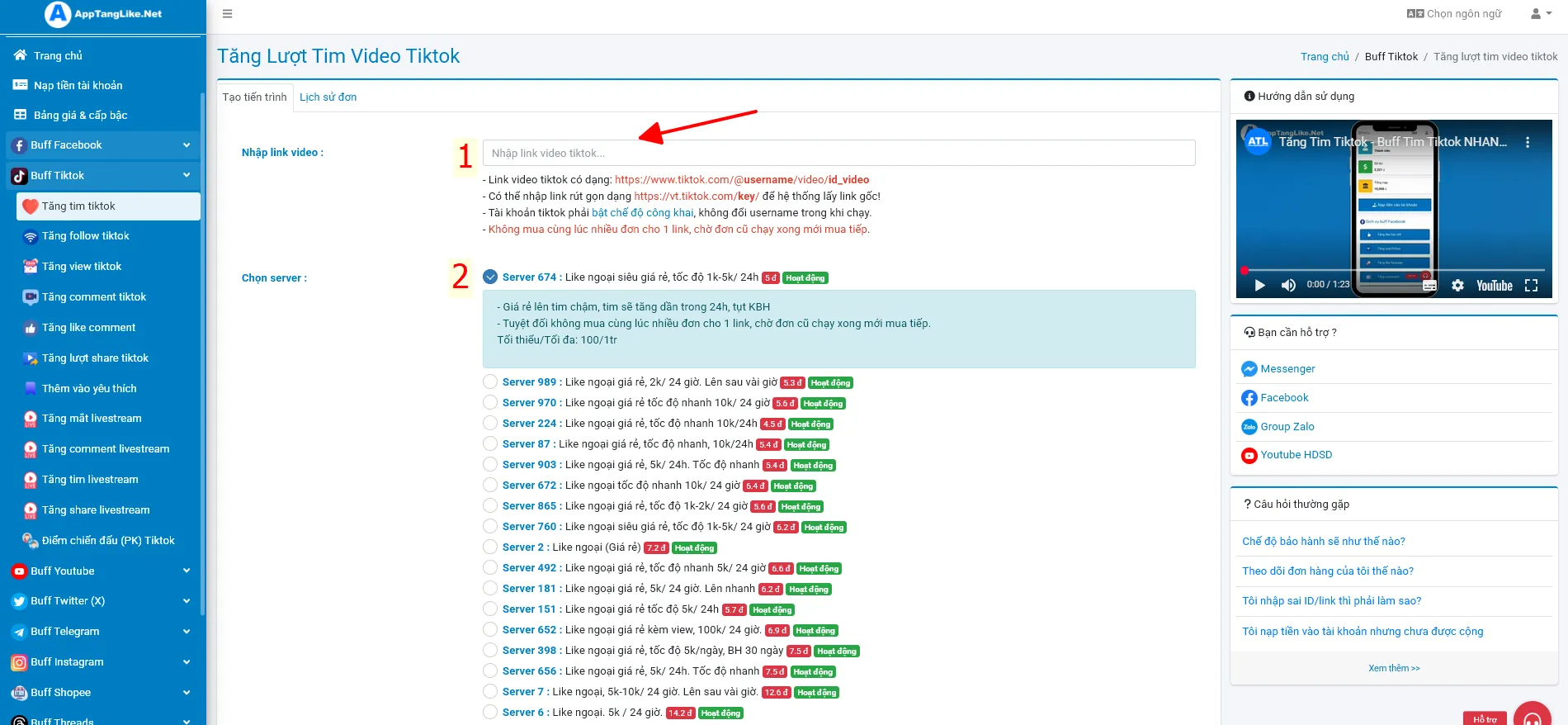Open the language selection dropdown
The image size is (1568, 725).
pyautogui.click(x=1454, y=14)
